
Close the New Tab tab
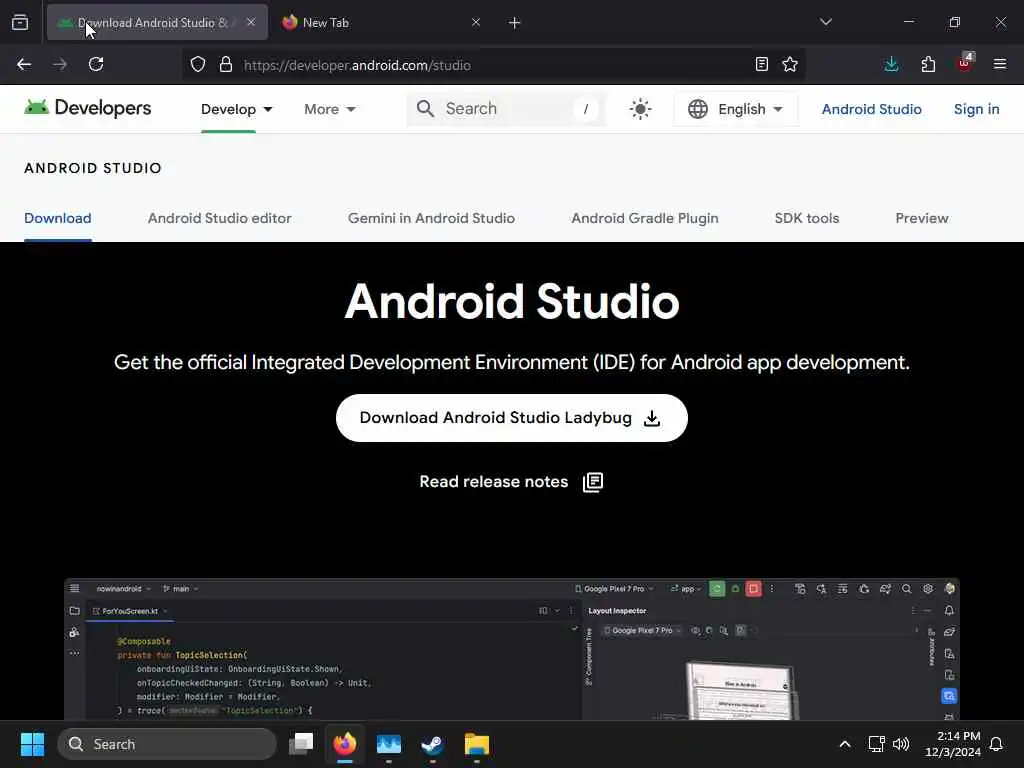(476, 22)
